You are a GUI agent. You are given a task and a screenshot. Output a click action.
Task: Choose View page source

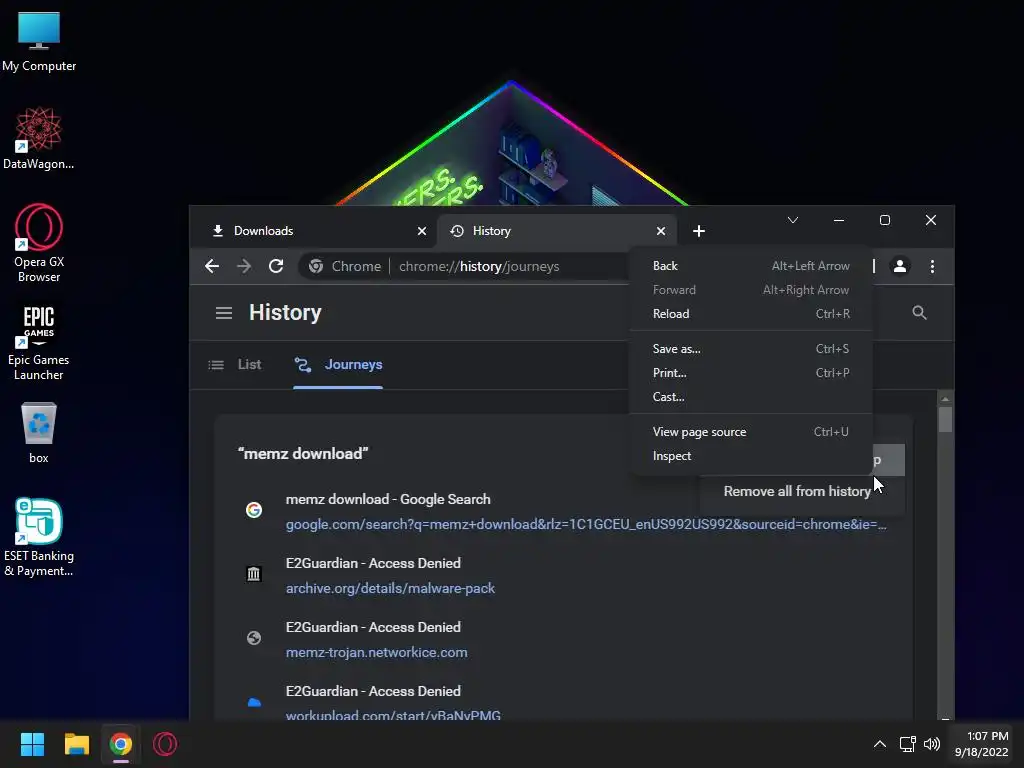coord(751,432)
